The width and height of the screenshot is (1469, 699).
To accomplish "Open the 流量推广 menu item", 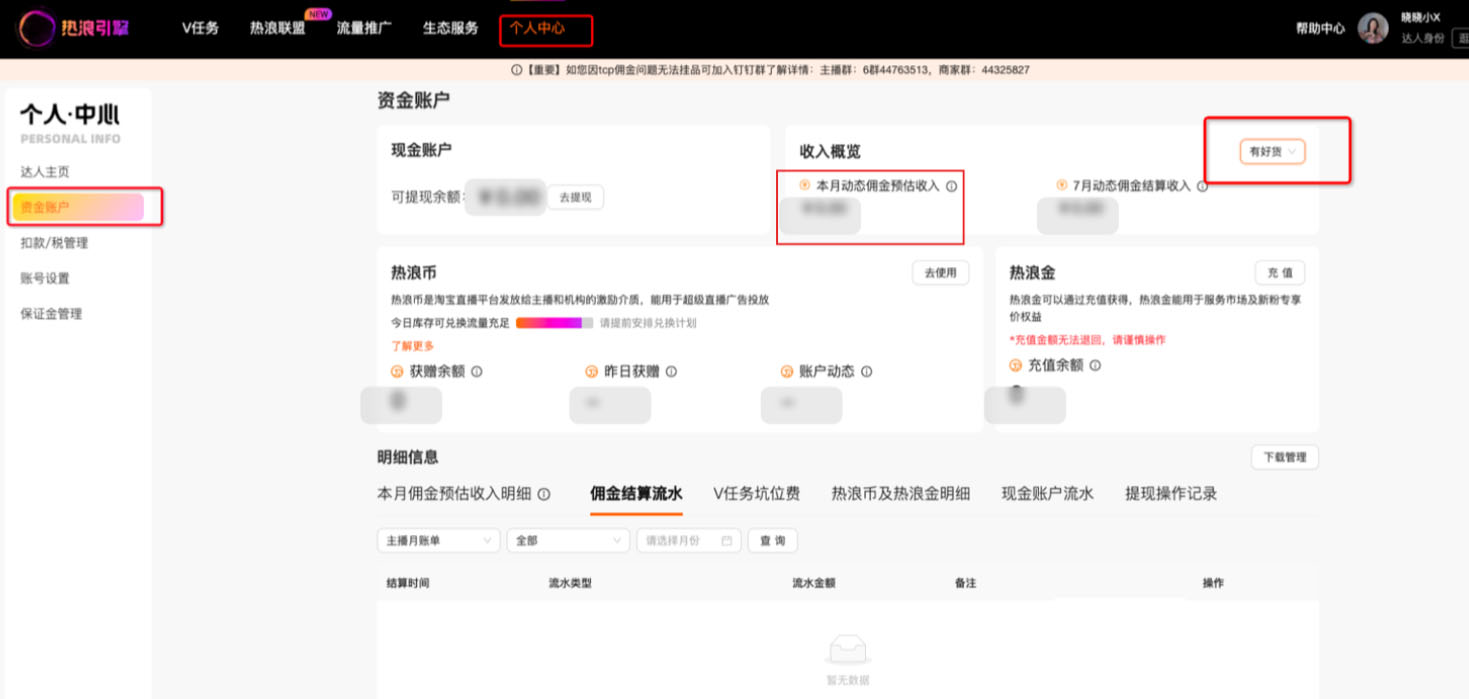I will 363,28.
